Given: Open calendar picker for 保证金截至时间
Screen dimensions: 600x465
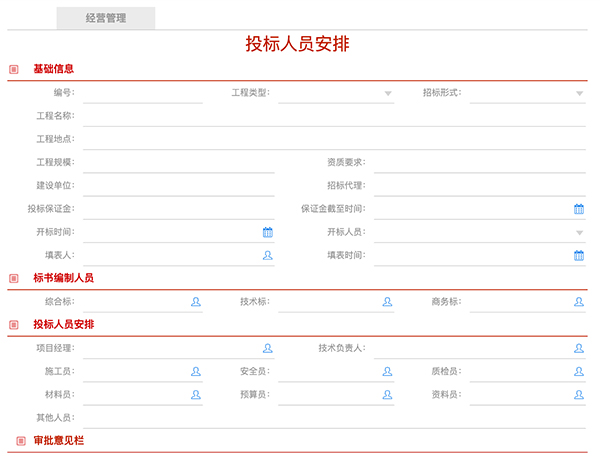Looking at the screenshot, I should 579,209.
